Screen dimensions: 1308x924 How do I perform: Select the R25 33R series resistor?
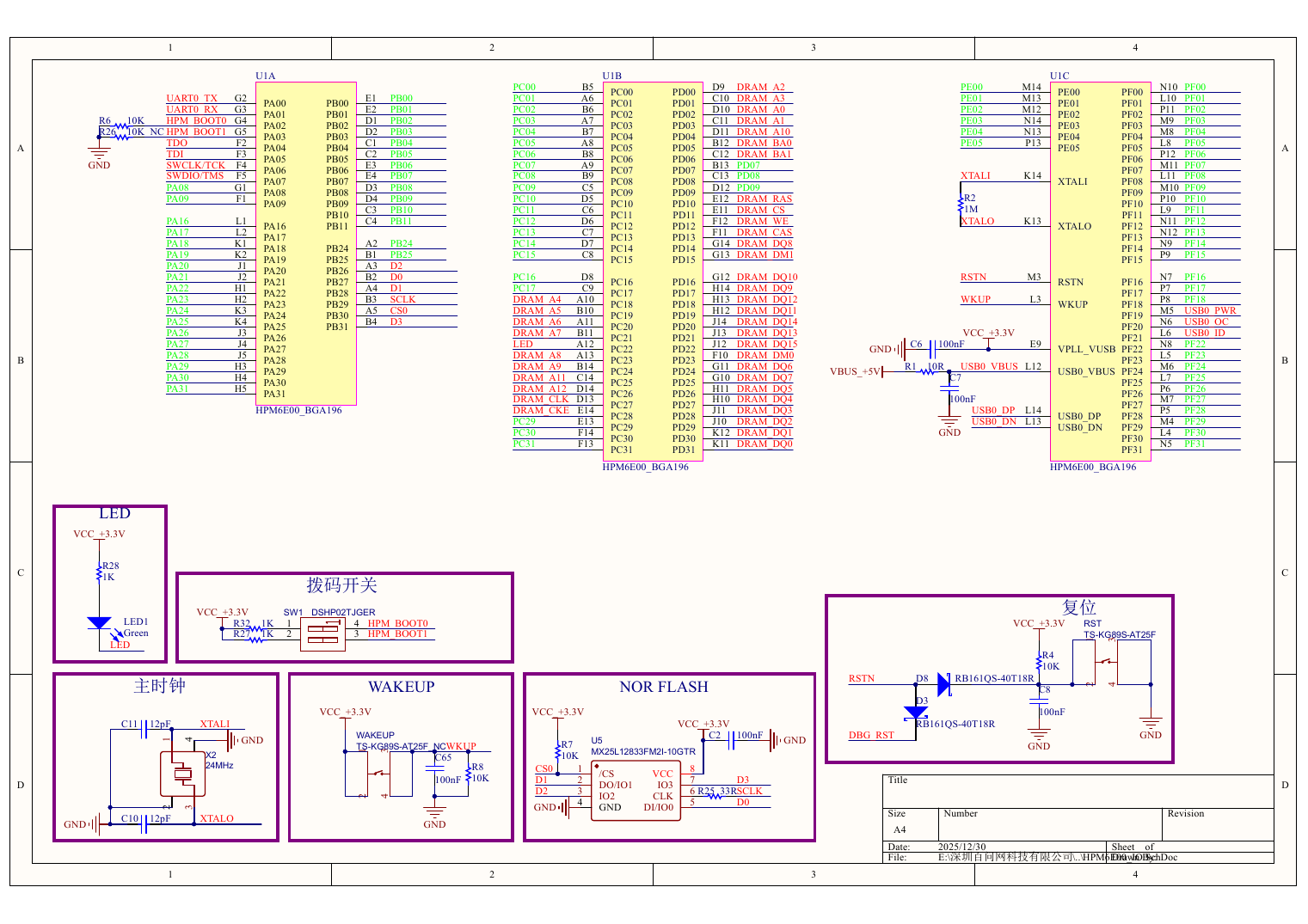pos(714,796)
